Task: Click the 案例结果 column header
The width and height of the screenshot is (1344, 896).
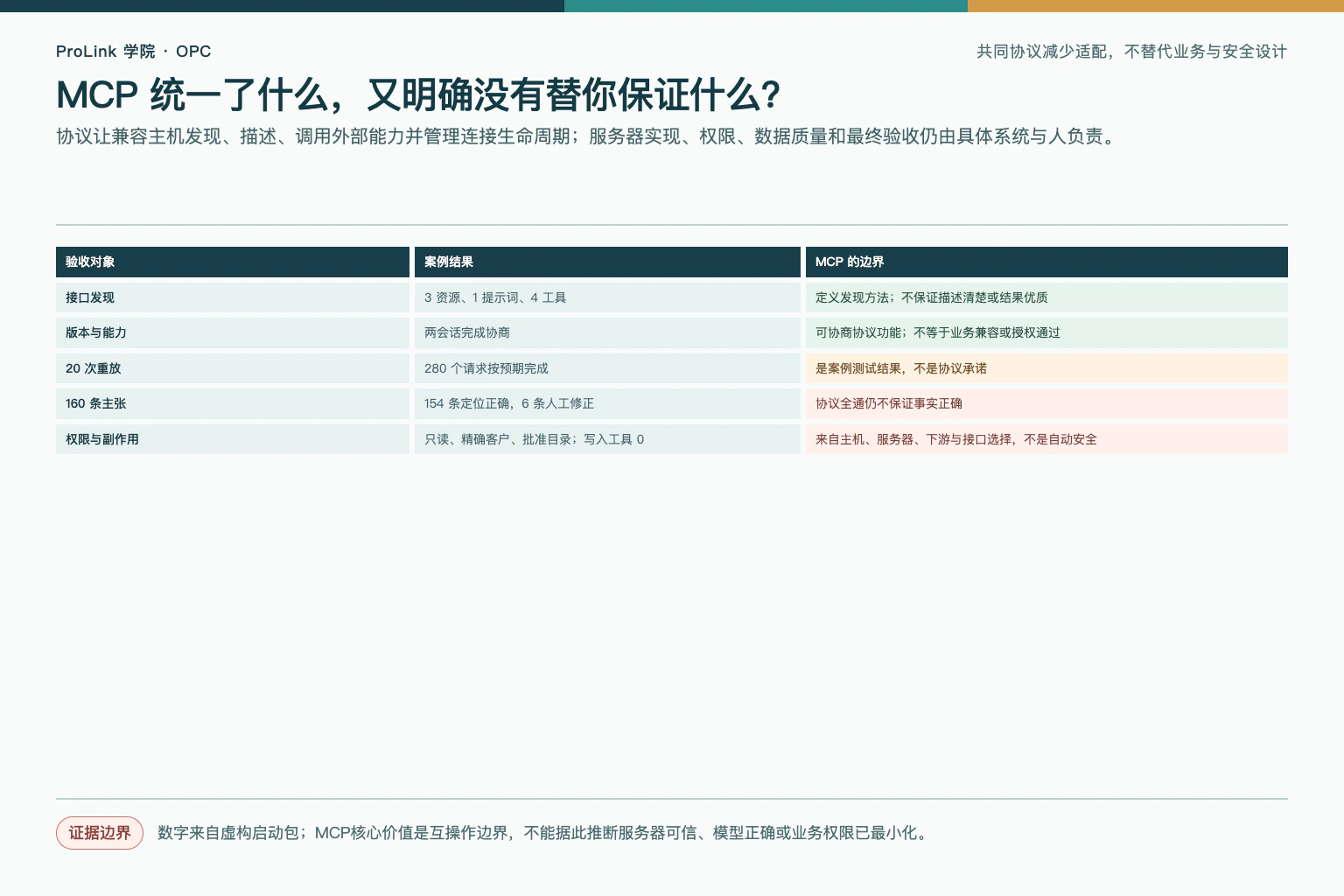Action: click(607, 262)
